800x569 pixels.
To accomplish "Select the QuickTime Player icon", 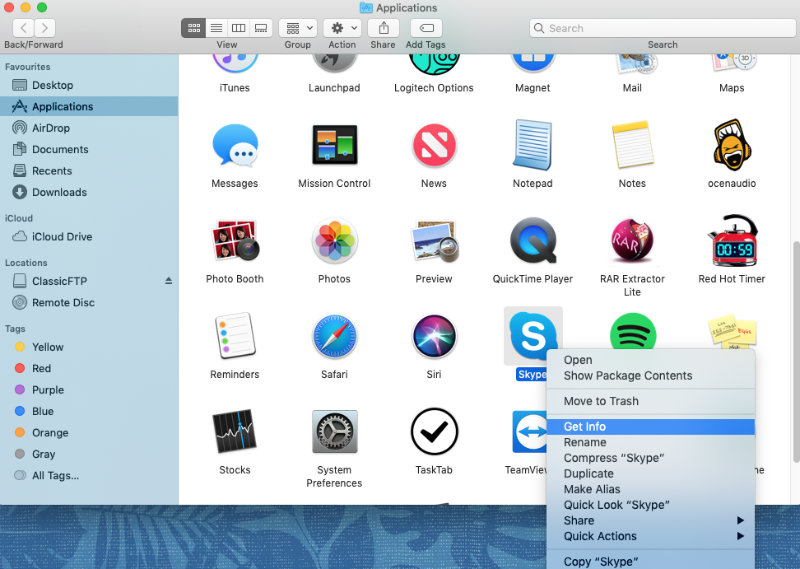I will tap(533, 240).
